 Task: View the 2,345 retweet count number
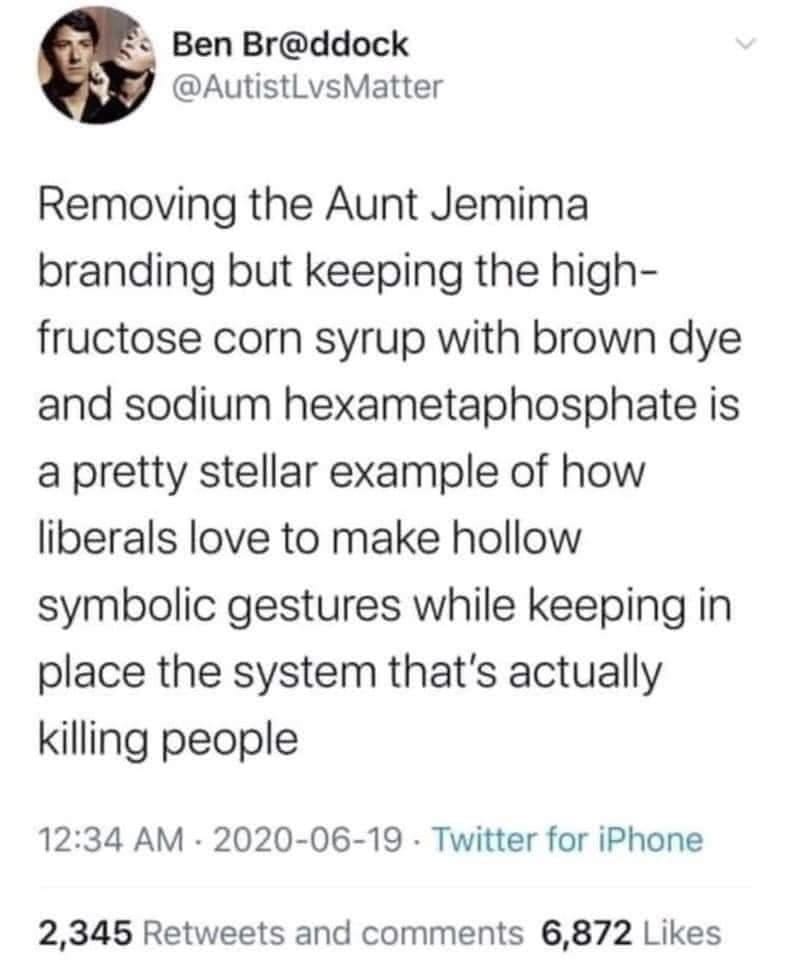86,931
